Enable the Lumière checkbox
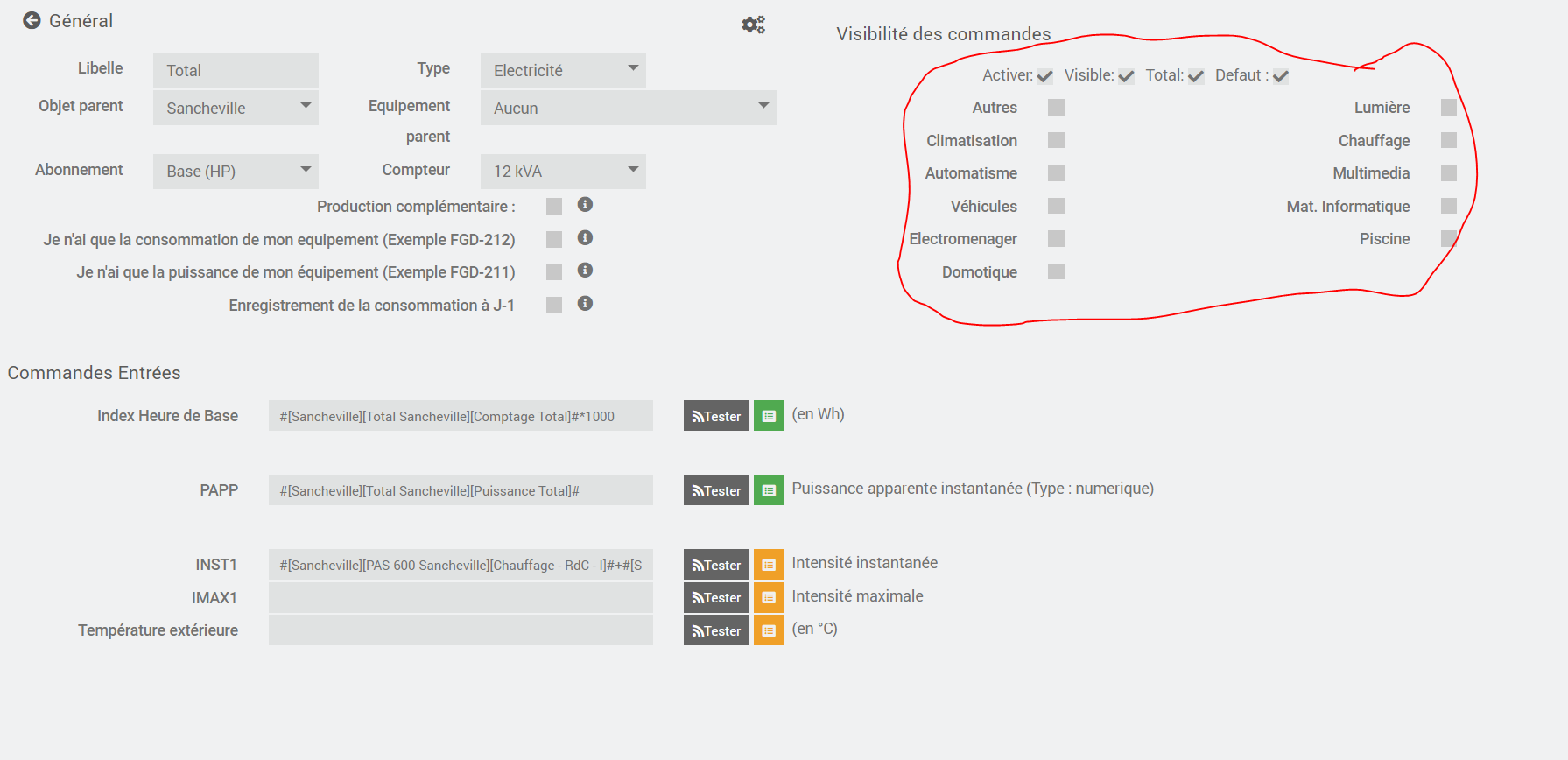The height and width of the screenshot is (760, 1568). click(x=1449, y=107)
